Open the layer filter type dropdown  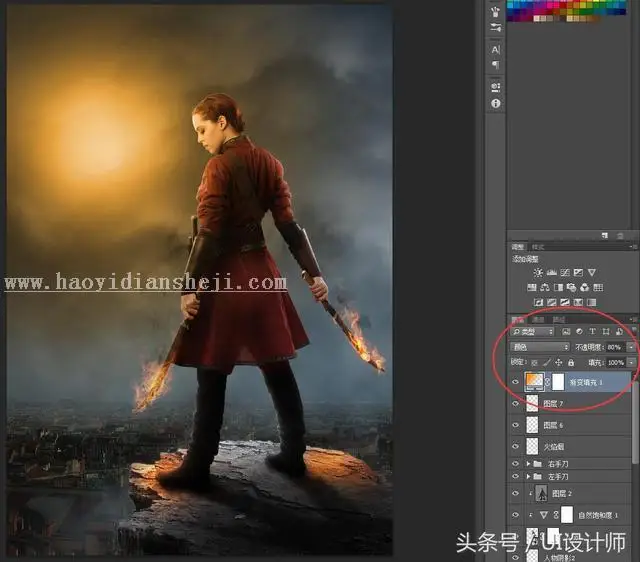pos(532,331)
